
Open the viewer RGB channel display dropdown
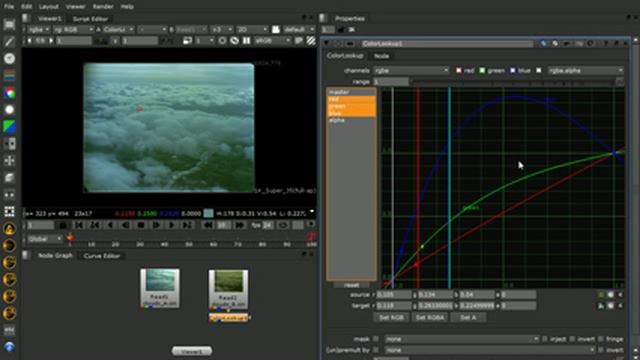point(73,30)
